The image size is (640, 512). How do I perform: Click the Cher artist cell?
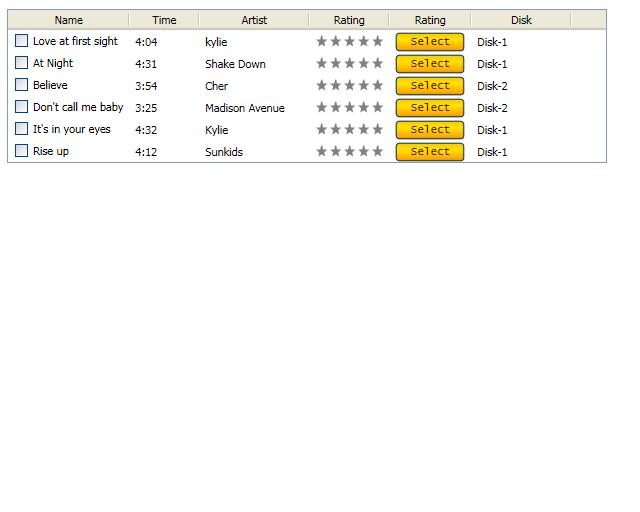[216, 86]
